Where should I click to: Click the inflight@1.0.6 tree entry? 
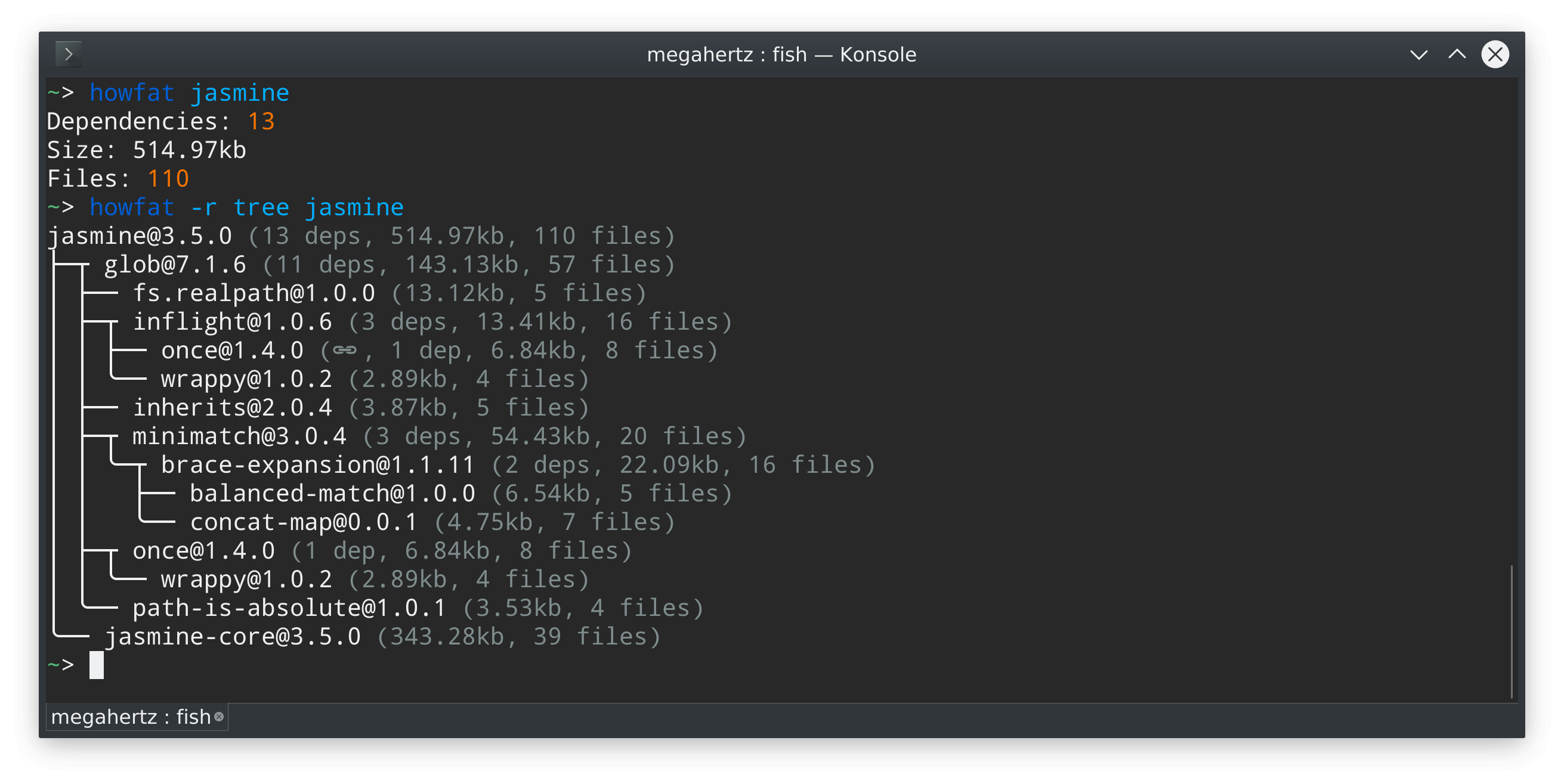[x=233, y=321]
